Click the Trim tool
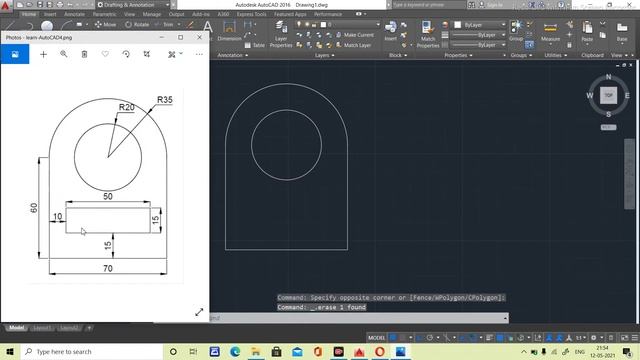640x360 pixels. point(164,24)
